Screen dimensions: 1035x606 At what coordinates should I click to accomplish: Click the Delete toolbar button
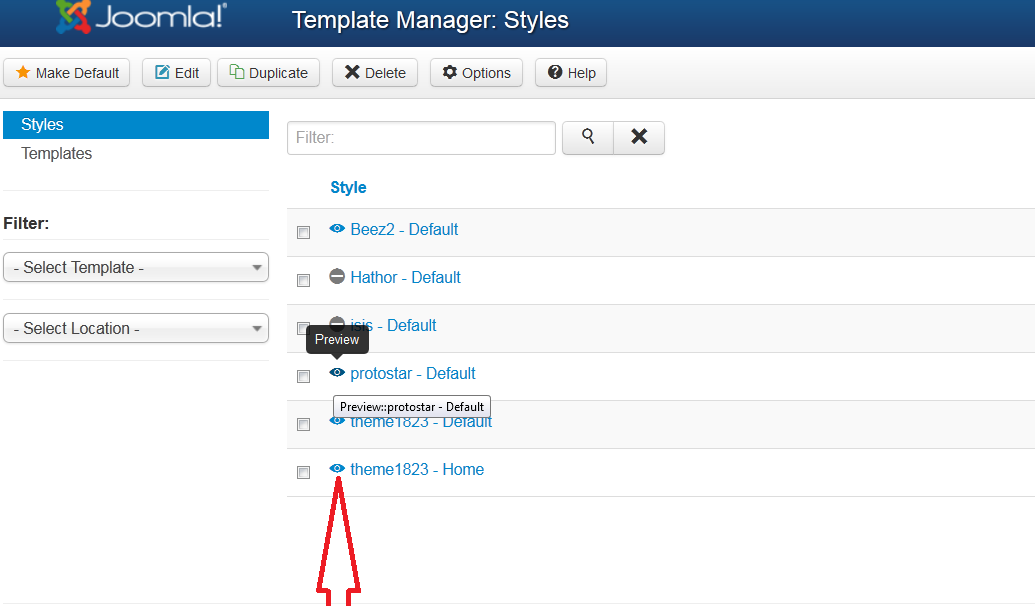(375, 73)
